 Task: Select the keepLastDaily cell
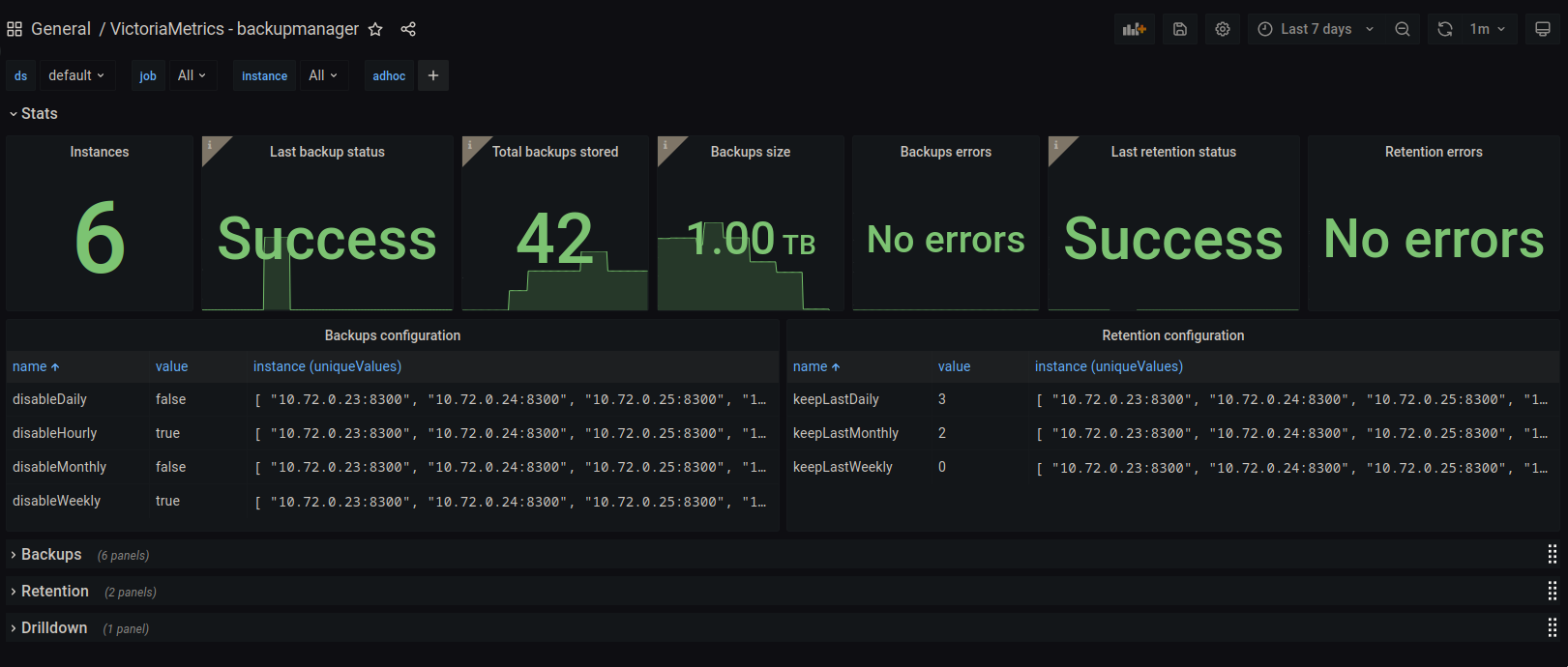[836, 399]
